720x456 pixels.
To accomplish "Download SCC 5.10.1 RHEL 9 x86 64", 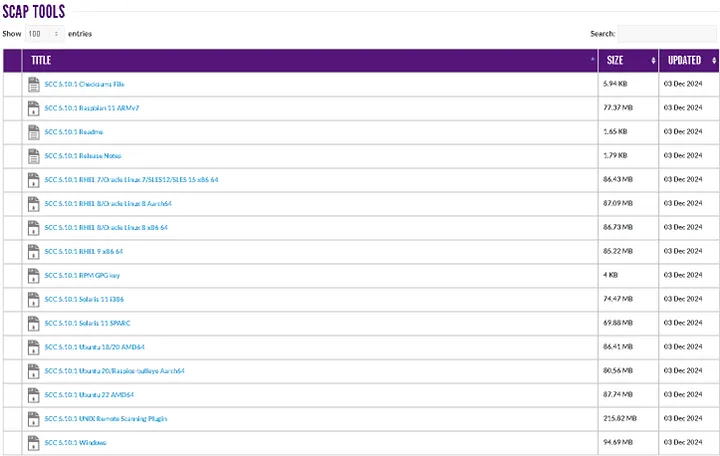I will (84, 251).
